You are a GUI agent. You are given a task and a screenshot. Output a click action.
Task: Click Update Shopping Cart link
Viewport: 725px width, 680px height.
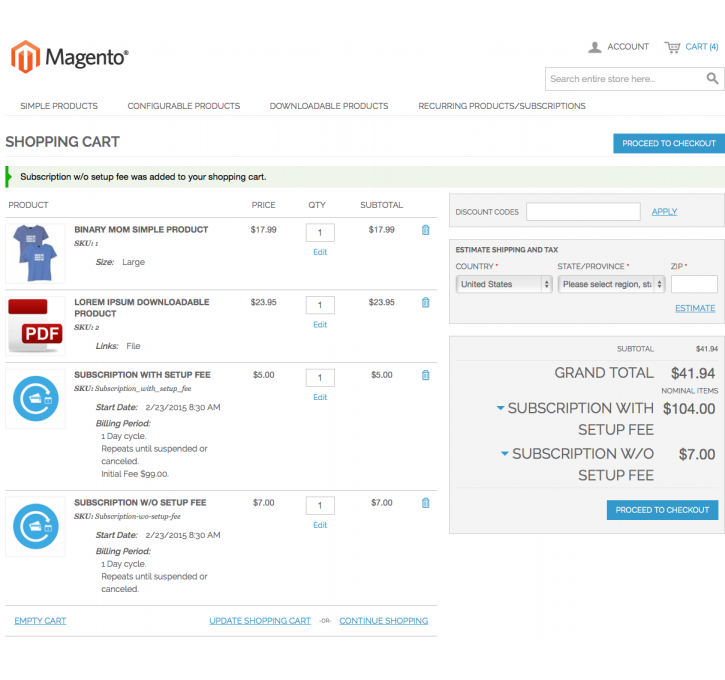point(260,621)
